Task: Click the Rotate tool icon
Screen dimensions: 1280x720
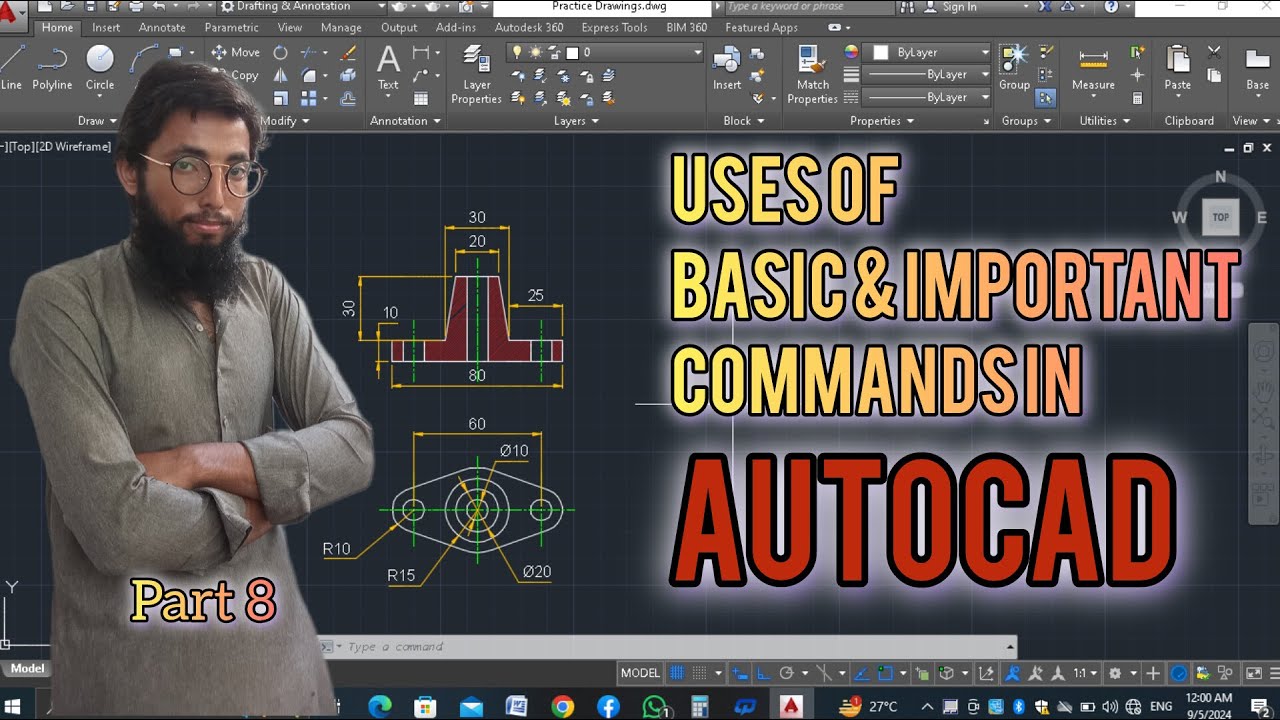Action: point(281,52)
